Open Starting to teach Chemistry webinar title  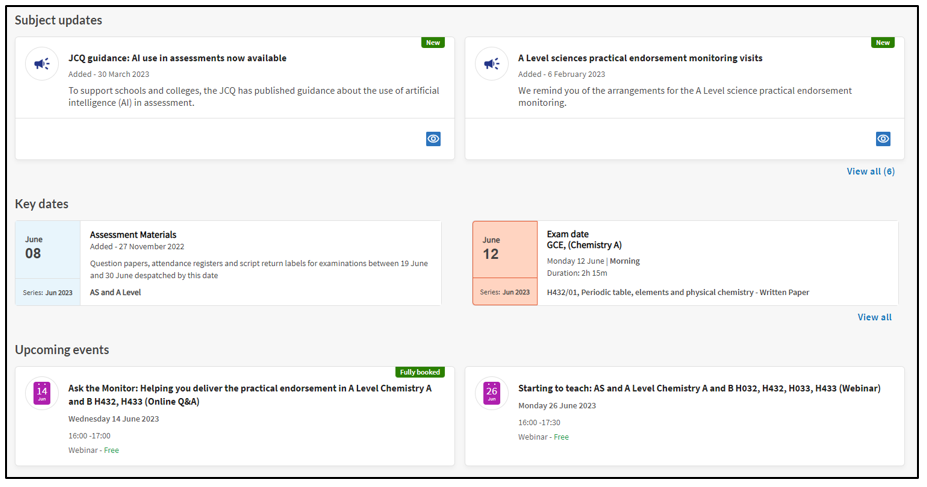point(699,388)
